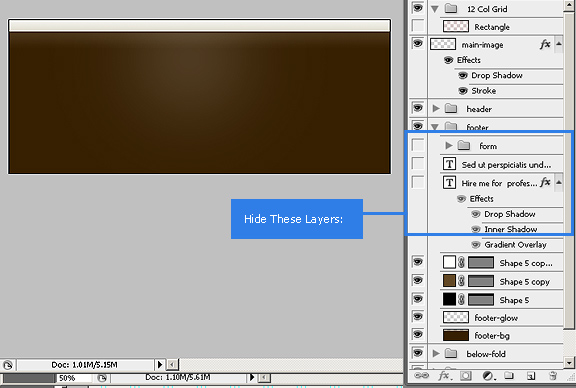Open status menu arrow after Doc: 1.10M/5.61M
Image resolution: width=576 pixels, height=388 pixels.
pyautogui.click(x=252, y=377)
